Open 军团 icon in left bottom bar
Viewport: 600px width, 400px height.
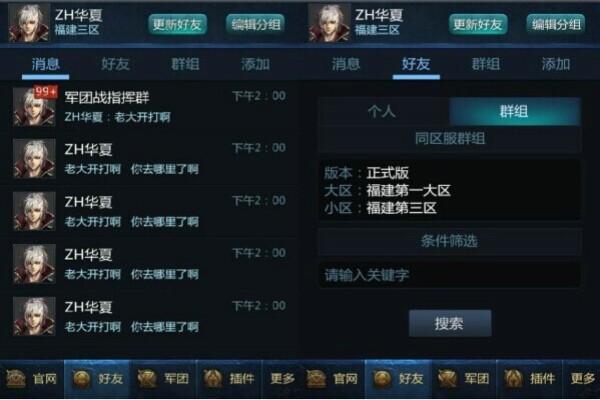[x=147, y=379]
